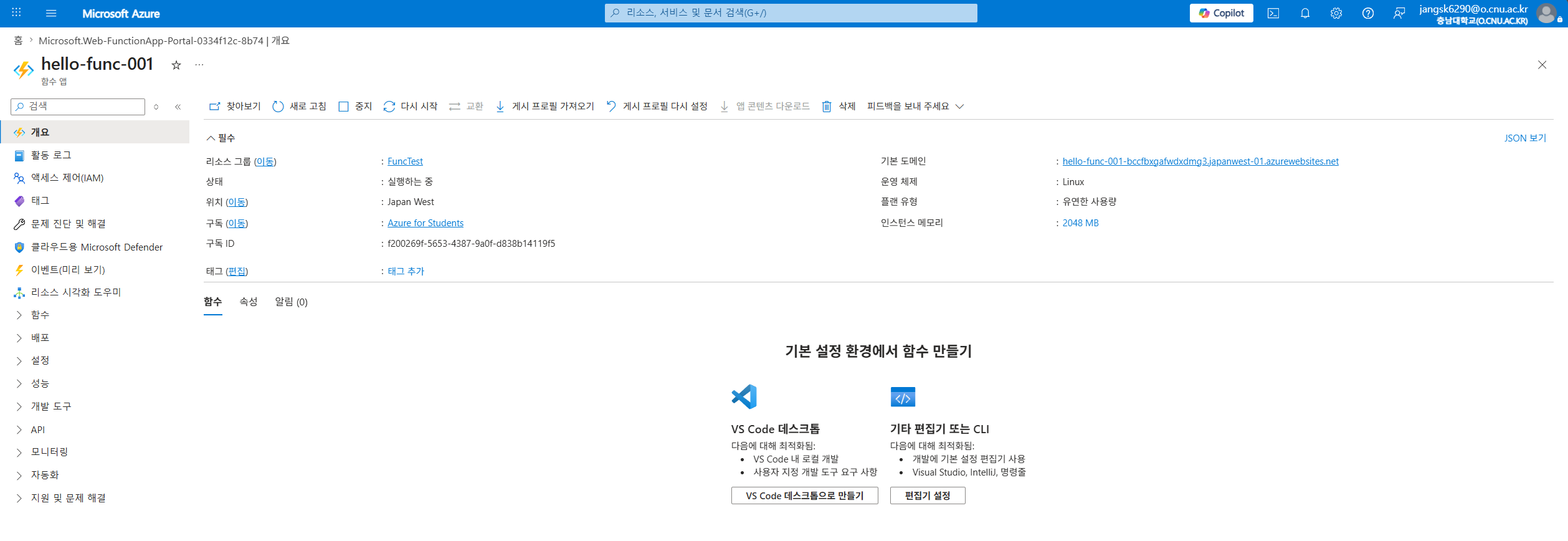
Task: Focus the top resource search bar
Action: click(x=791, y=13)
